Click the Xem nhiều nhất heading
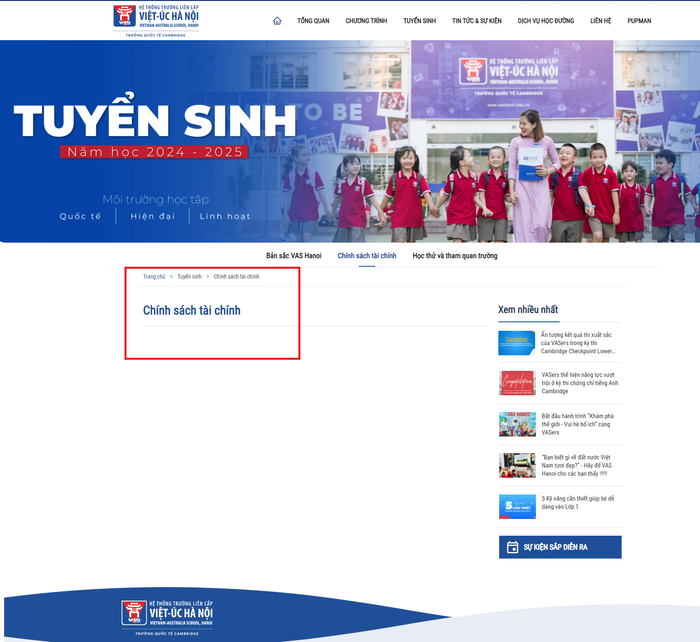Screen dimensions: 700x642 tap(528, 309)
